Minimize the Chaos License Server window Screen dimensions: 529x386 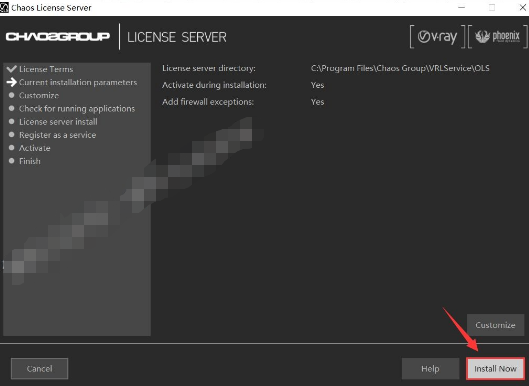(x=462, y=7)
